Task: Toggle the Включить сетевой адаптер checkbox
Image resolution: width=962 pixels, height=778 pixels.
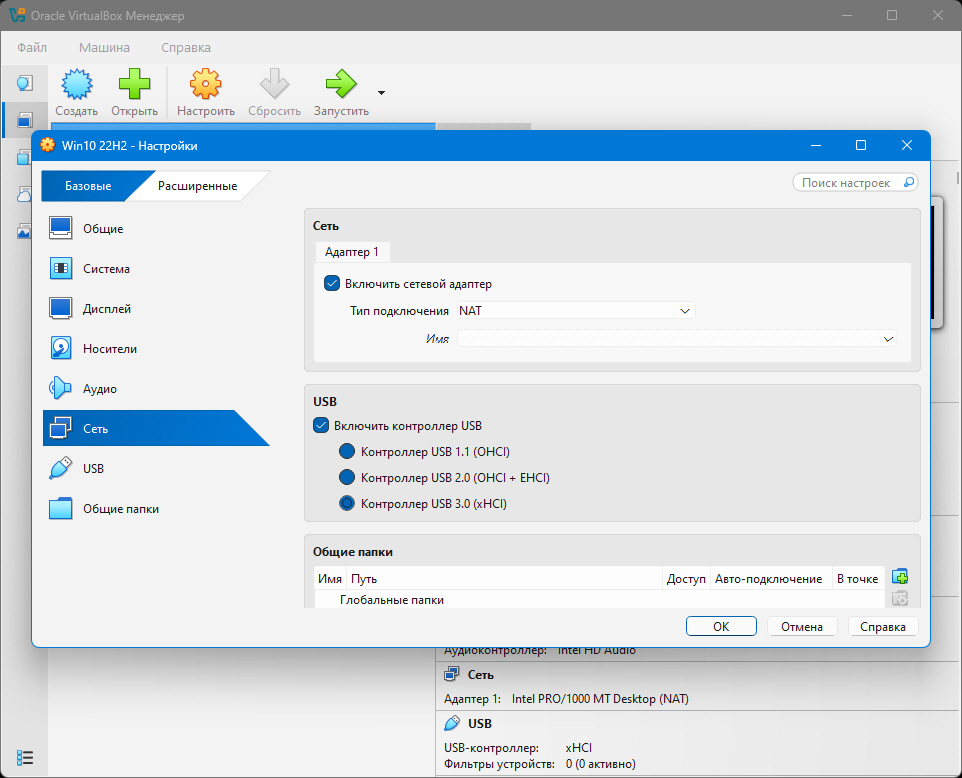Action: [x=332, y=283]
